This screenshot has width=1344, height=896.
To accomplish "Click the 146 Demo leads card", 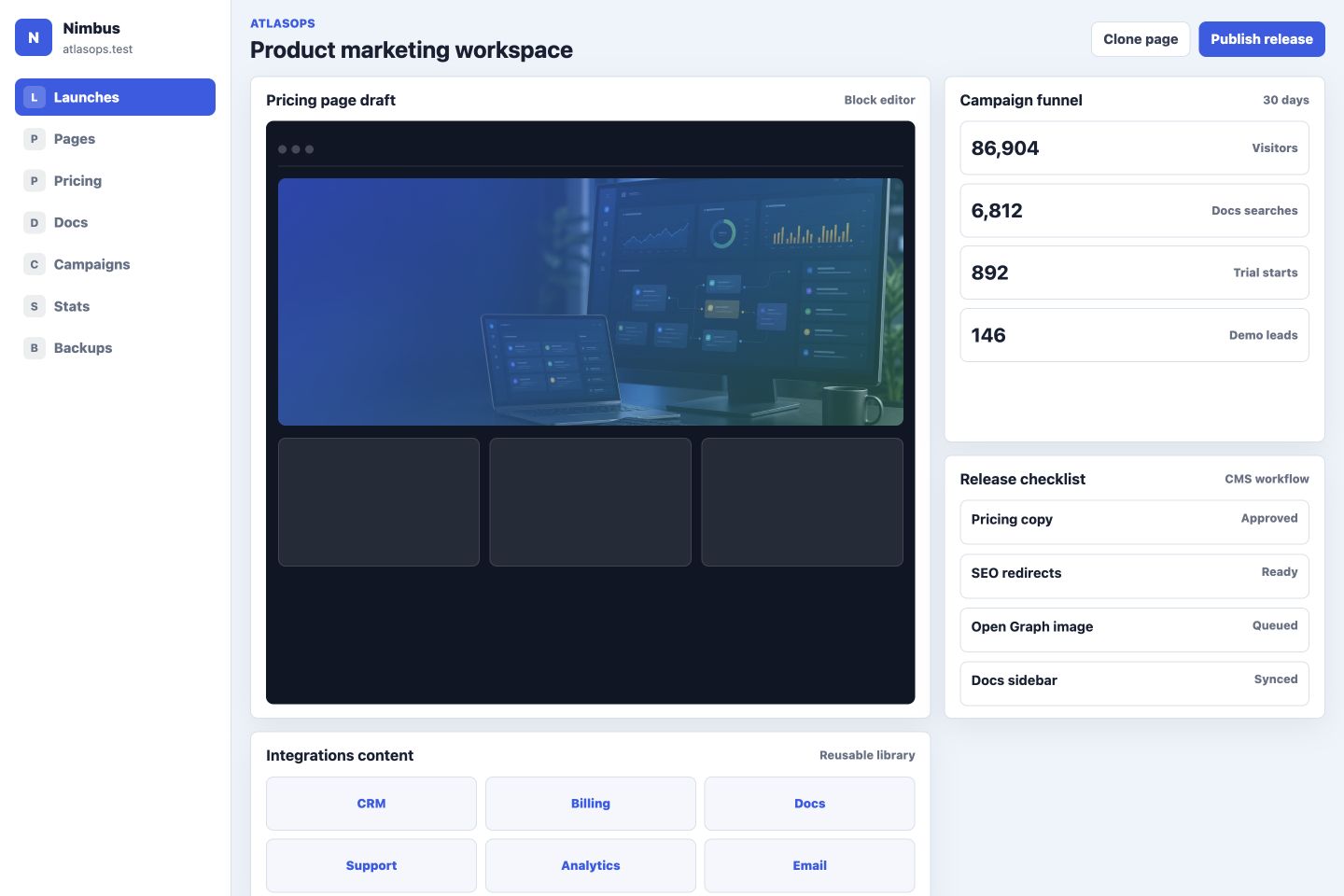I will click(1135, 335).
